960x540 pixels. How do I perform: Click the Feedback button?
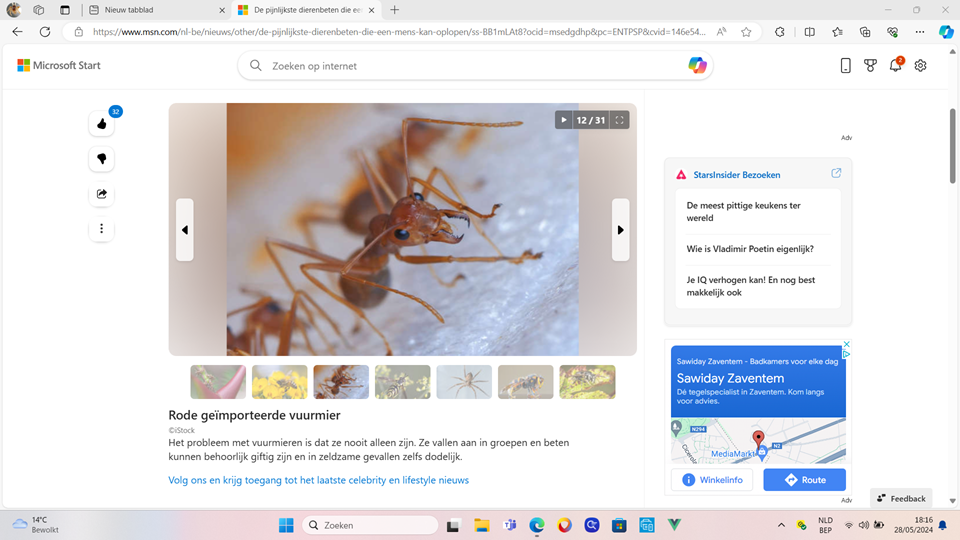pos(901,498)
